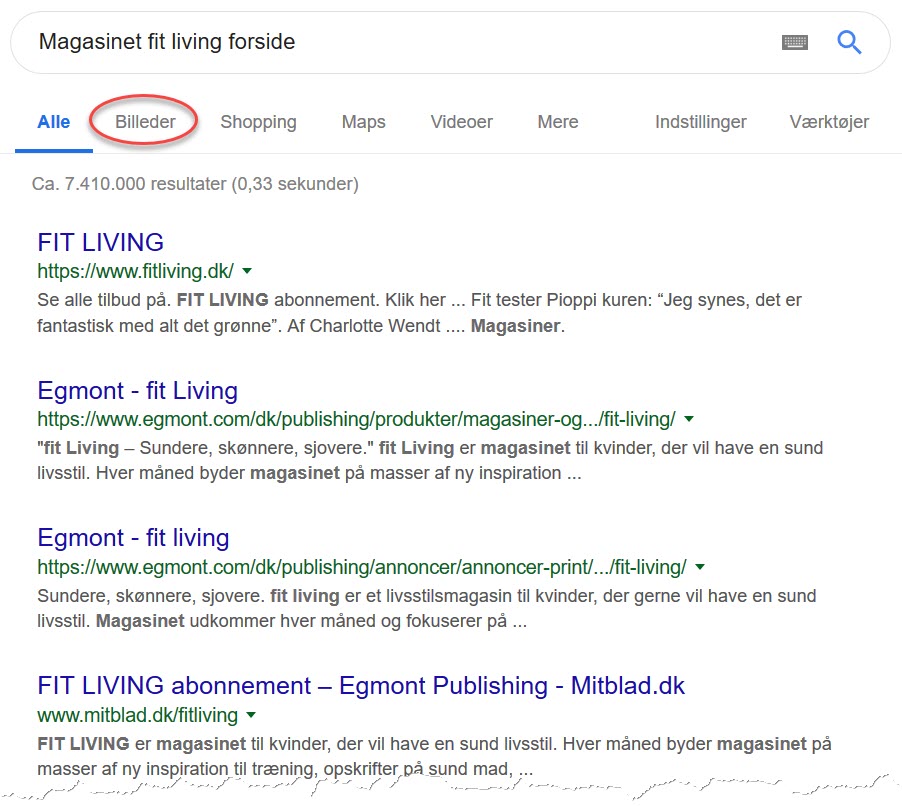Select the Maps tab

tap(363, 122)
